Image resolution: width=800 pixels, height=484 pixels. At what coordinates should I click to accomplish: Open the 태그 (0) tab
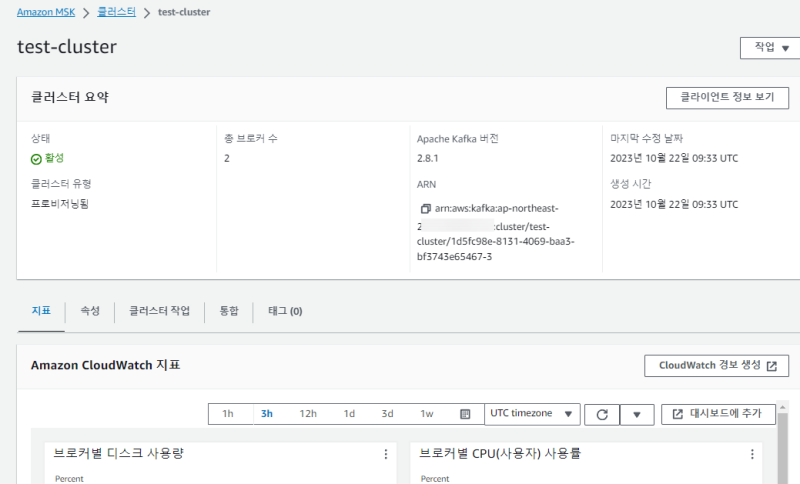click(285, 311)
